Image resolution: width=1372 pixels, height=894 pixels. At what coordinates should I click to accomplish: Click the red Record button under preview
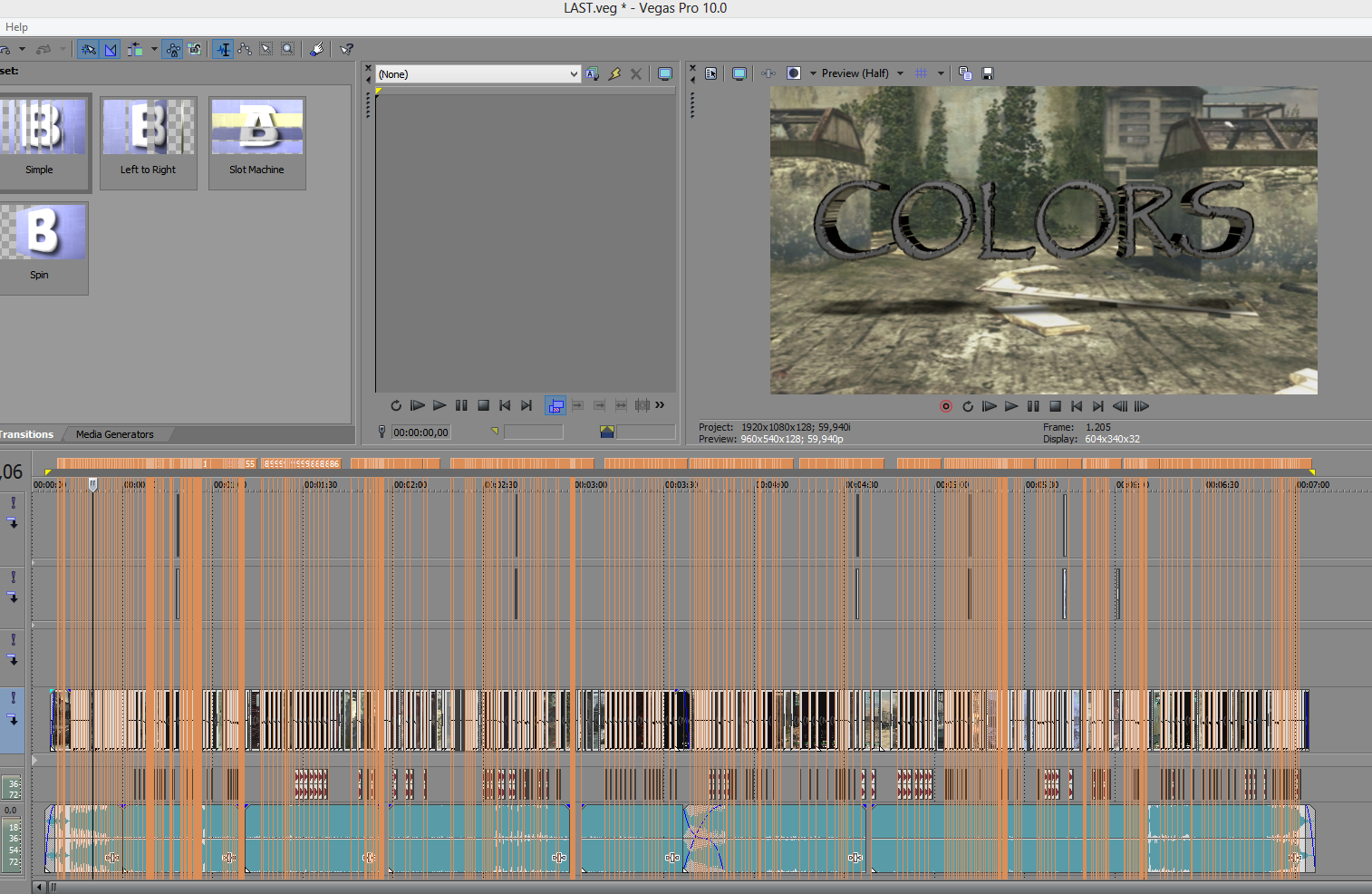coord(946,406)
